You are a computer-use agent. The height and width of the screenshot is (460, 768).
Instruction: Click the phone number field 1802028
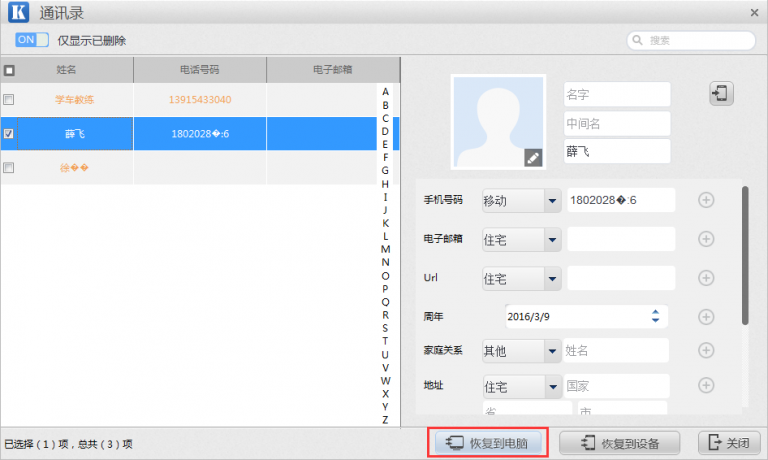tap(621, 200)
